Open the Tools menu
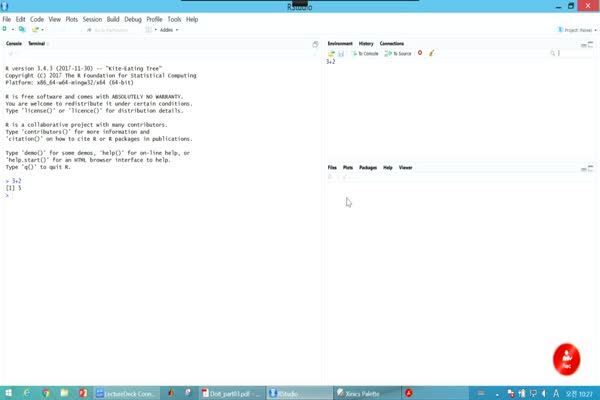The image size is (600, 400). [x=174, y=19]
